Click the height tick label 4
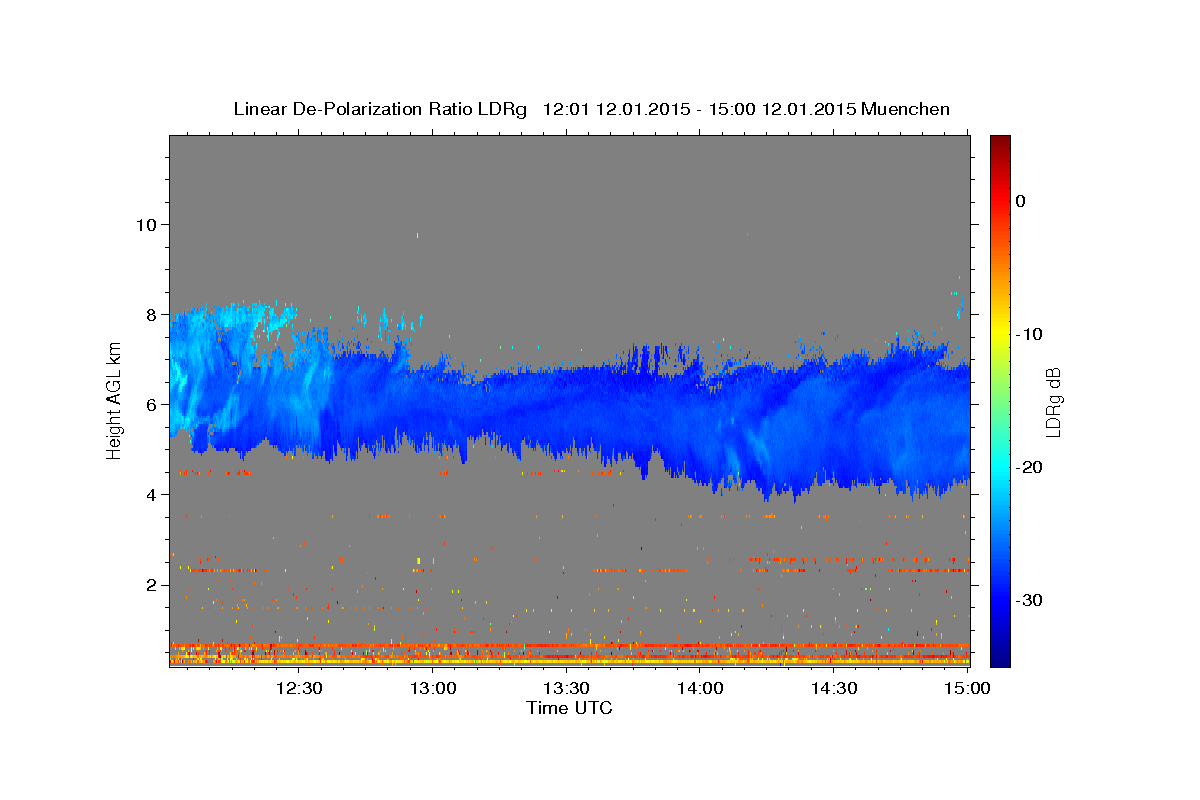1200x800 pixels. click(151, 494)
